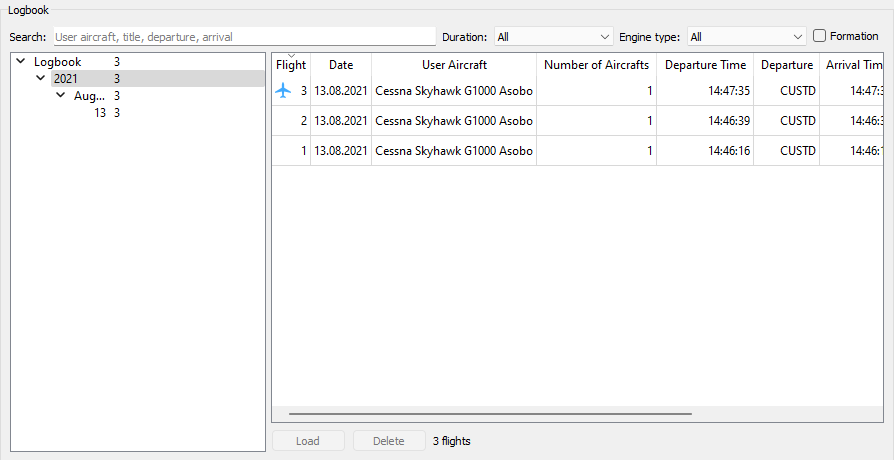This screenshot has width=894, height=460.
Task: Collapse the Aug tree node
Action: click(61, 96)
